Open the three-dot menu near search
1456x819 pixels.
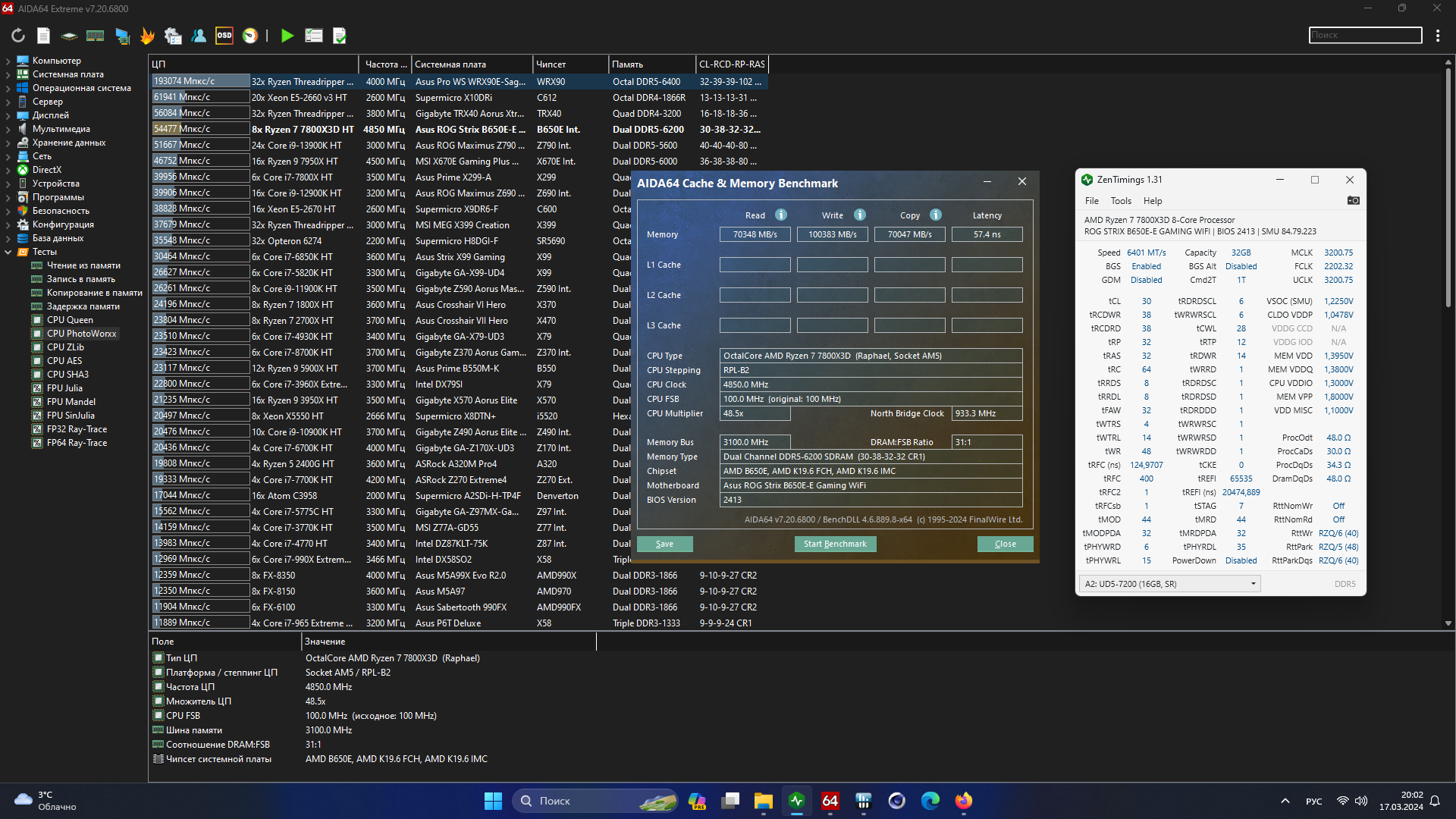coord(1438,36)
